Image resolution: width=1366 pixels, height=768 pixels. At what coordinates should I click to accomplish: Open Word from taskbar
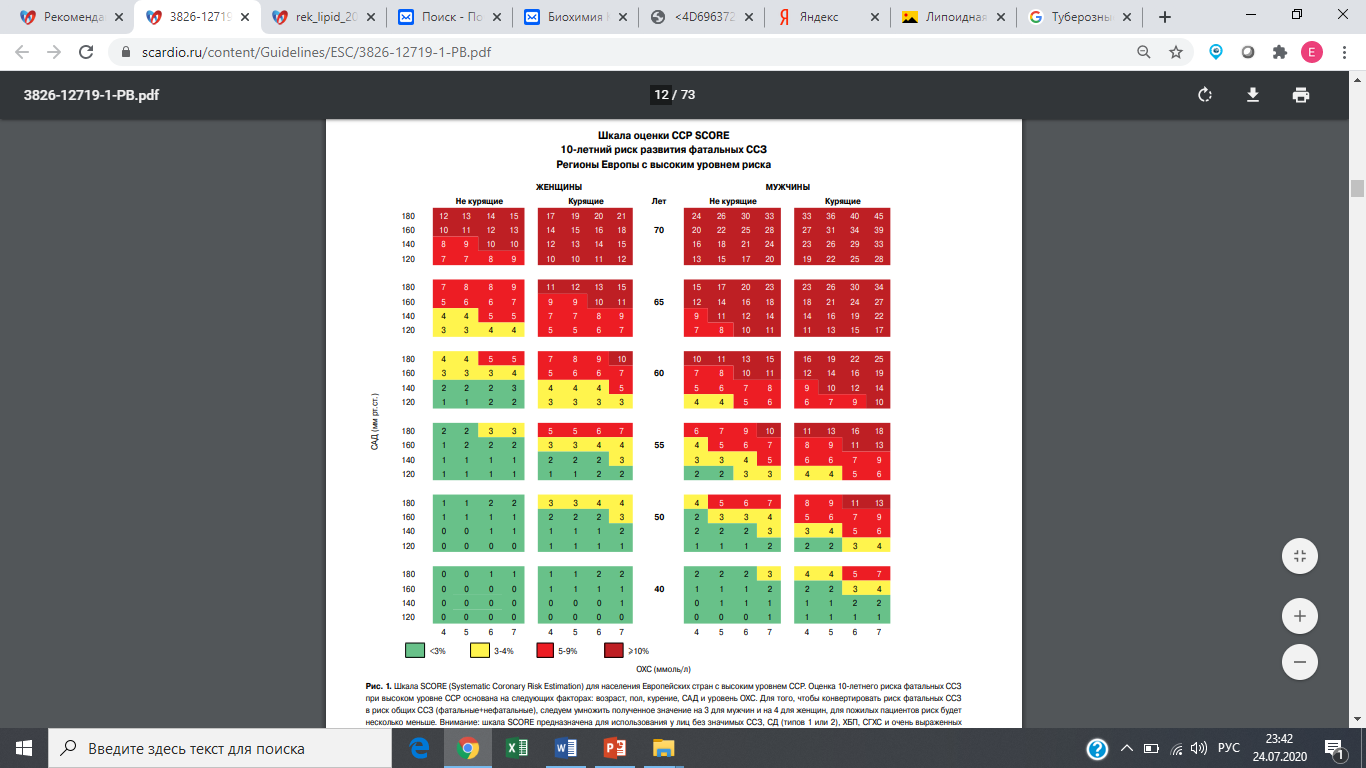[x=566, y=748]
